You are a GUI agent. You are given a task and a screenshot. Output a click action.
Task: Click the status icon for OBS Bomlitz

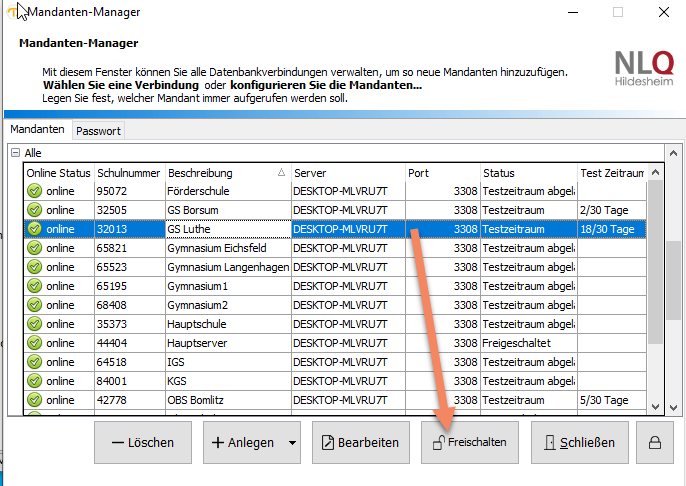pos(34,400)
